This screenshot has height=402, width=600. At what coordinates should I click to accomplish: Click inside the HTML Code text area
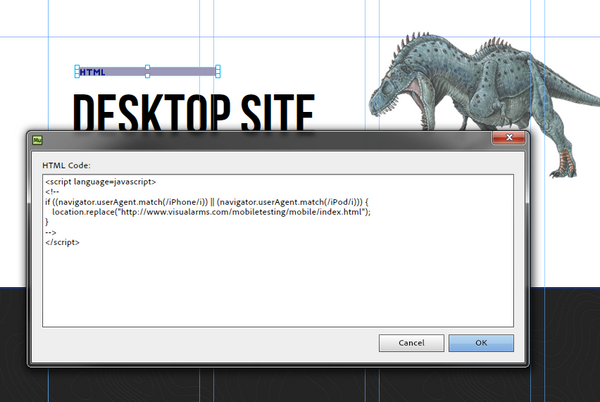278,251
